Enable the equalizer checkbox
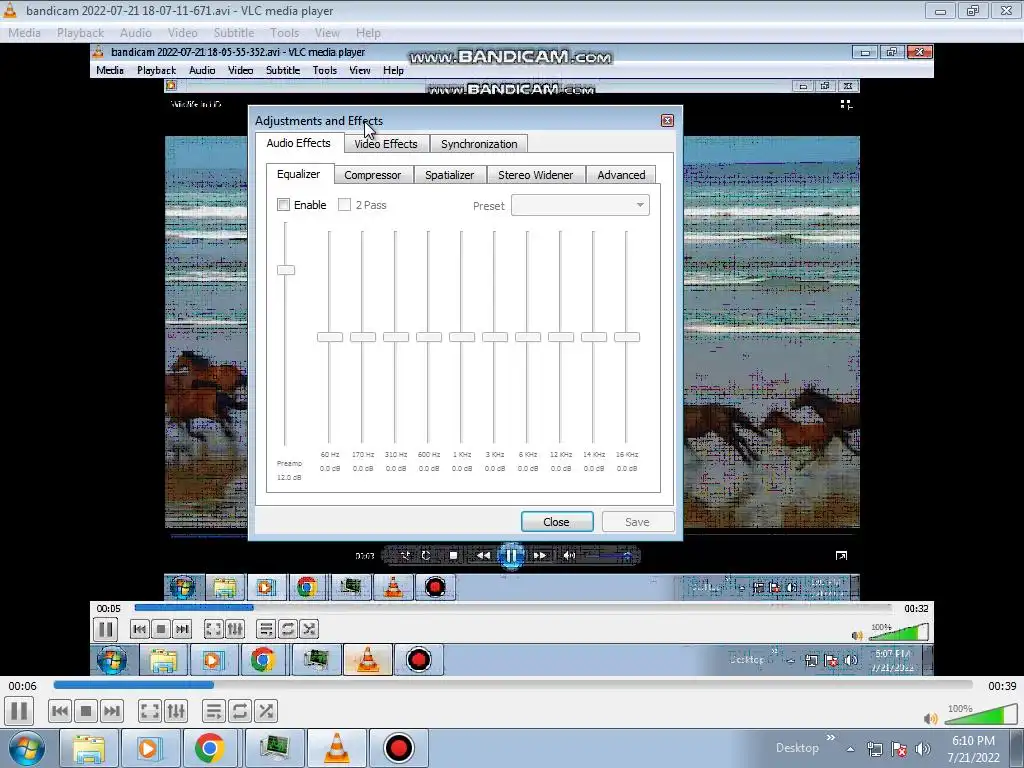Image resolution: width=1024 pixels, height=768 pixels. (283, 205)
